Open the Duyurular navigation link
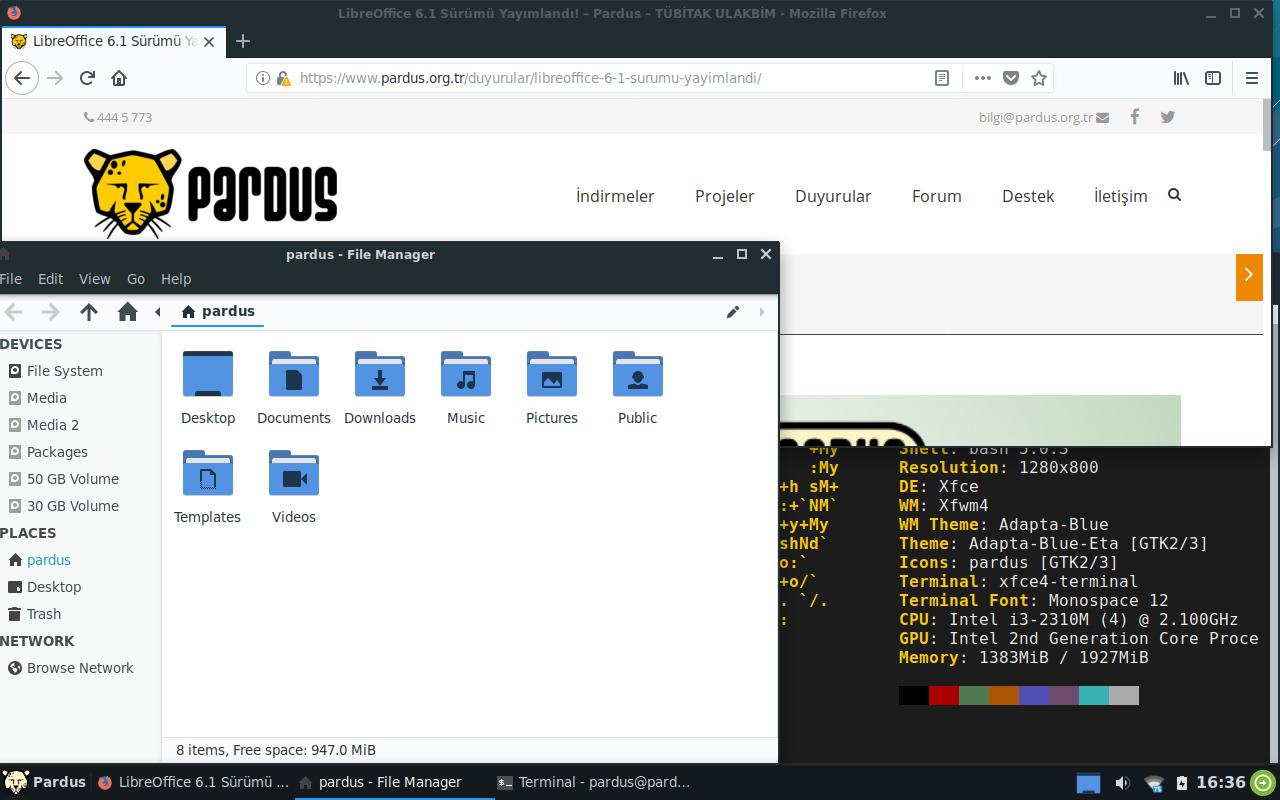1280x800 pixels. click(x=833, y=196)
